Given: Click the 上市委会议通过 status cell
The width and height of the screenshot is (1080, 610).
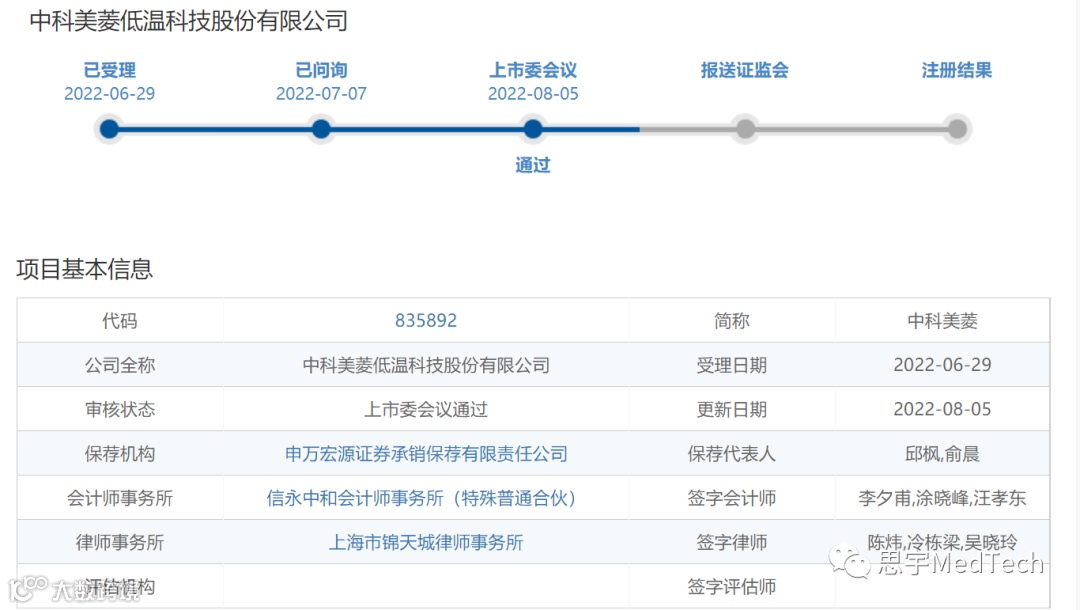Looking at the screenshot, I should pyautogui.click(x=426, y=410).
